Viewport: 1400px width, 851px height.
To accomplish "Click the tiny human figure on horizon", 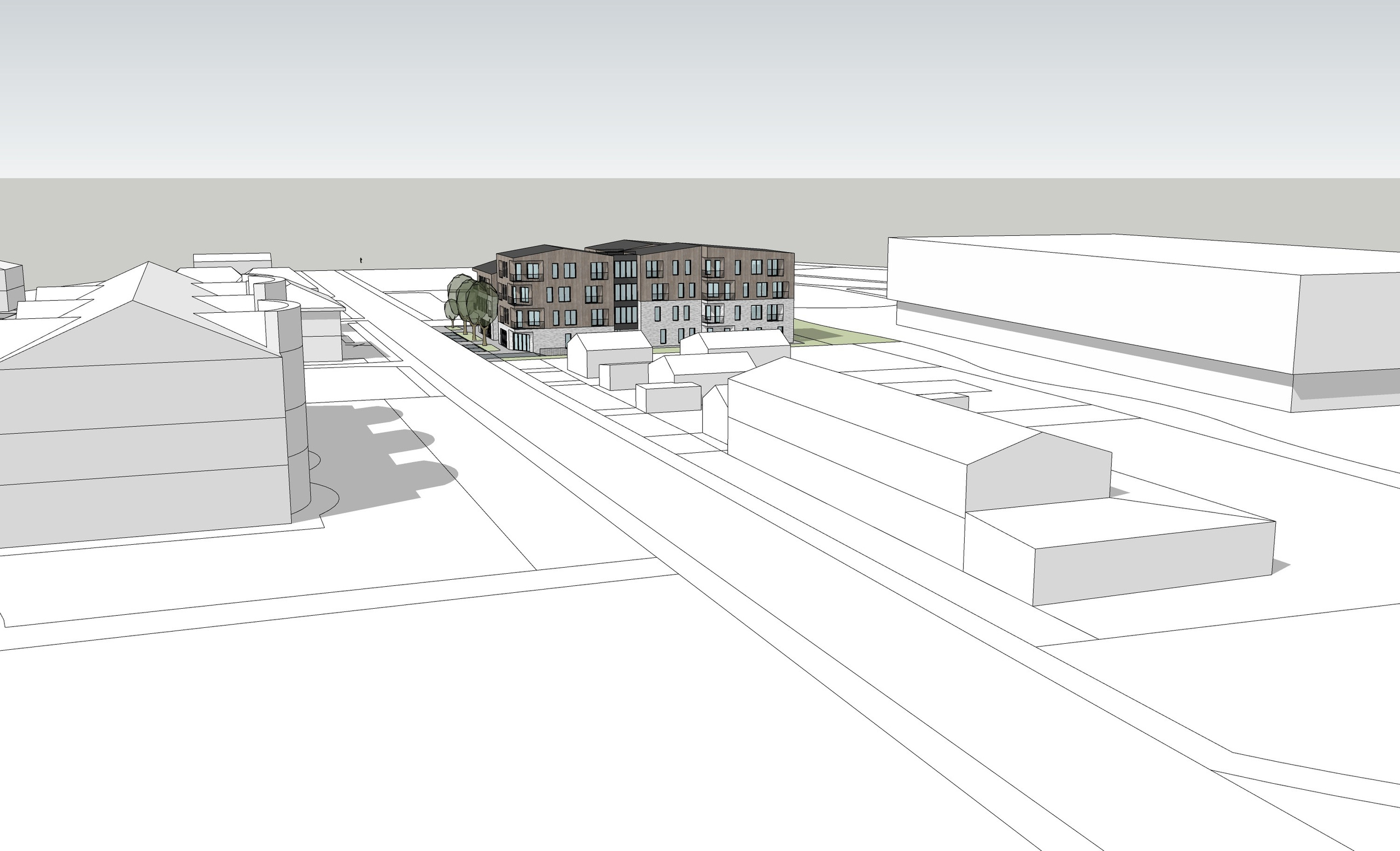I will (361, 260).
